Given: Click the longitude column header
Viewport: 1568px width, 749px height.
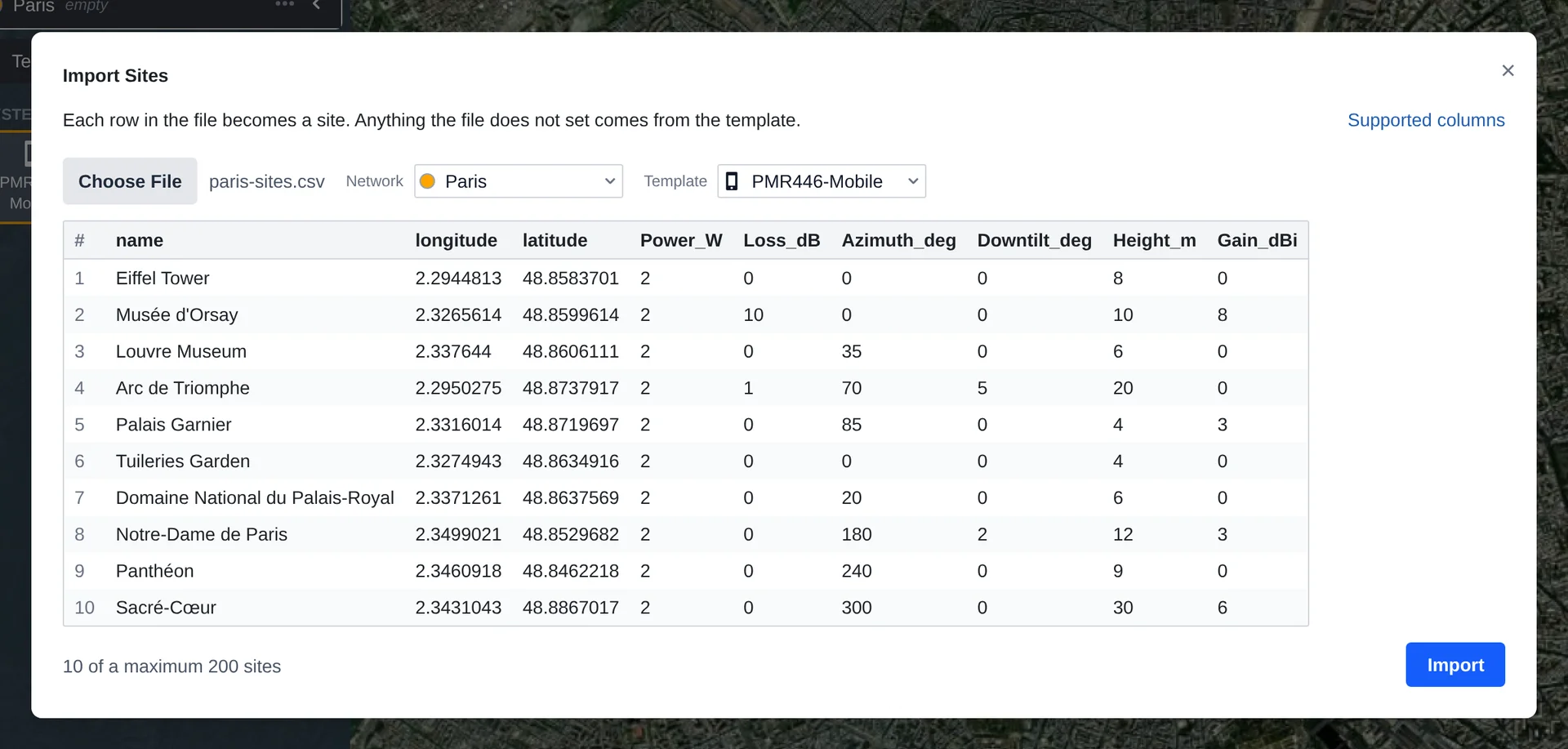Looking at the screenshot, I should coord(456,240).
